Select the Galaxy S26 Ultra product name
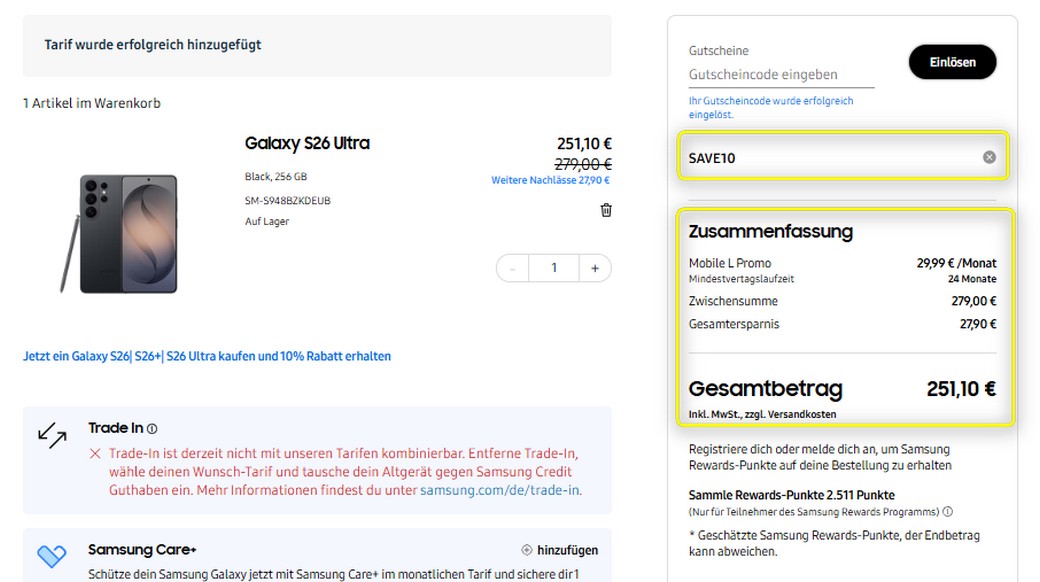The height and width of the screenshot is (582, 1040). pos(307,143)
